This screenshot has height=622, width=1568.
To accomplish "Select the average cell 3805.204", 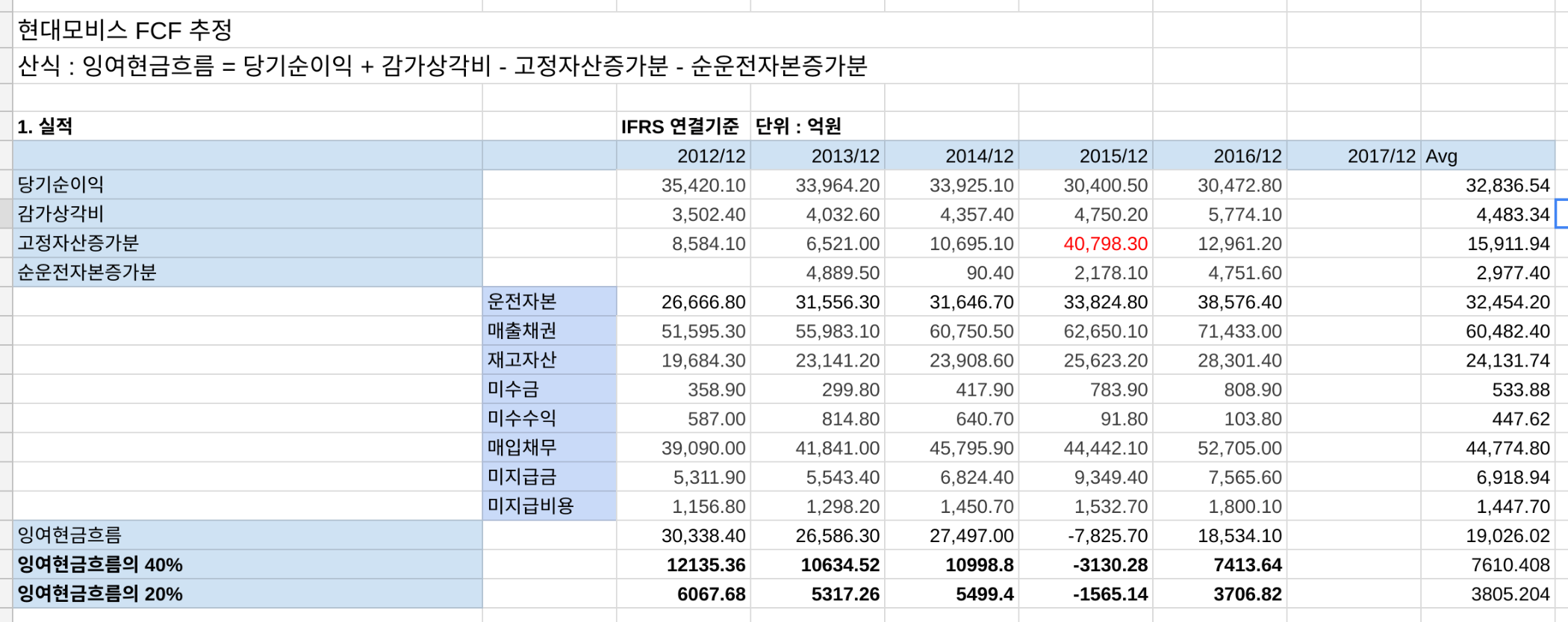I will 1488,594.
